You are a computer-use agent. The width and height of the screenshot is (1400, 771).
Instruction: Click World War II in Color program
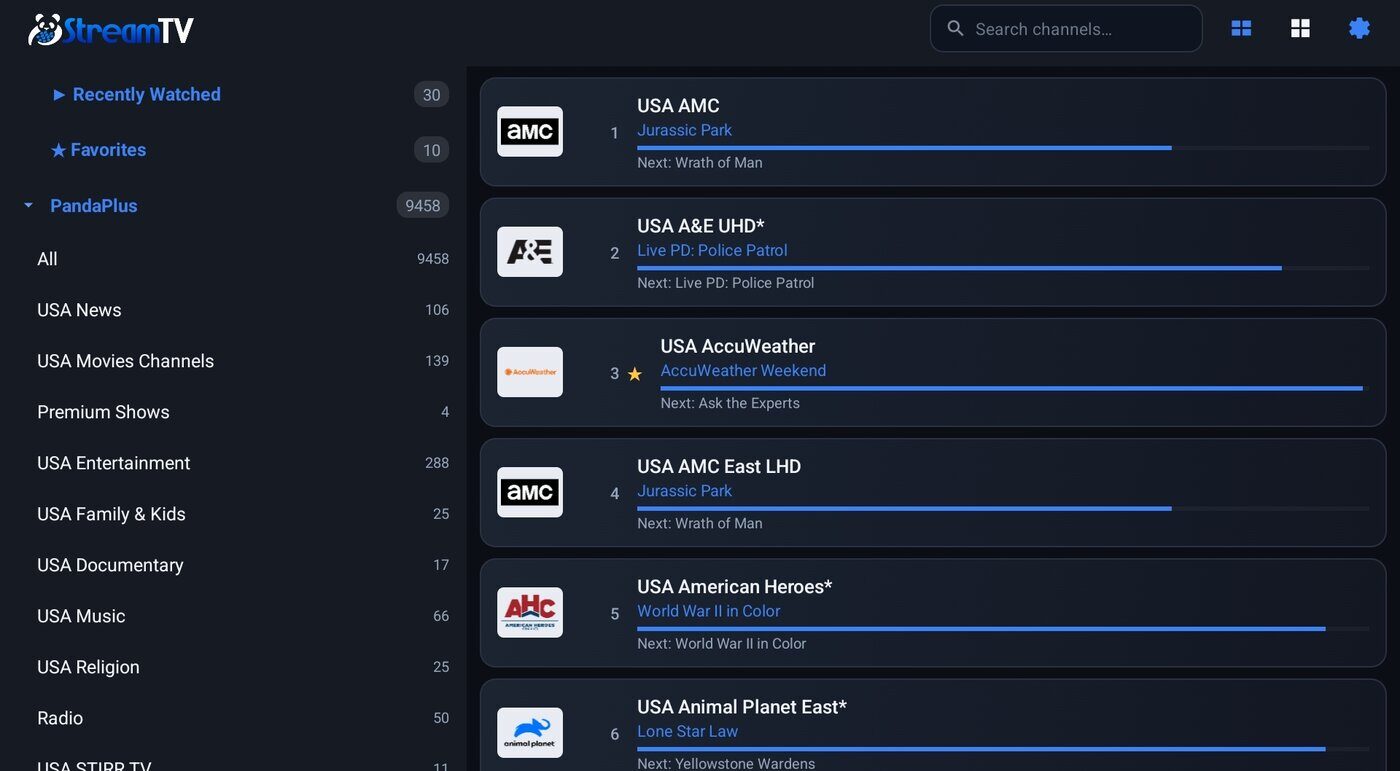click(x=709, y=611)
